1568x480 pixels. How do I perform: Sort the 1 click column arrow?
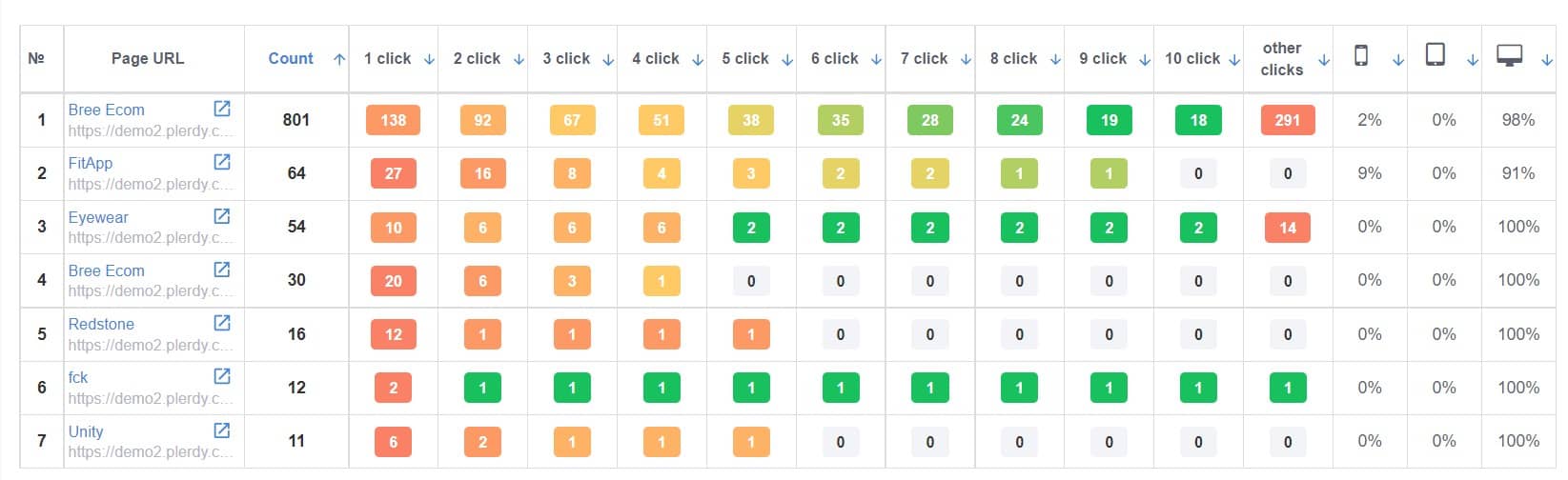(429, 59)
